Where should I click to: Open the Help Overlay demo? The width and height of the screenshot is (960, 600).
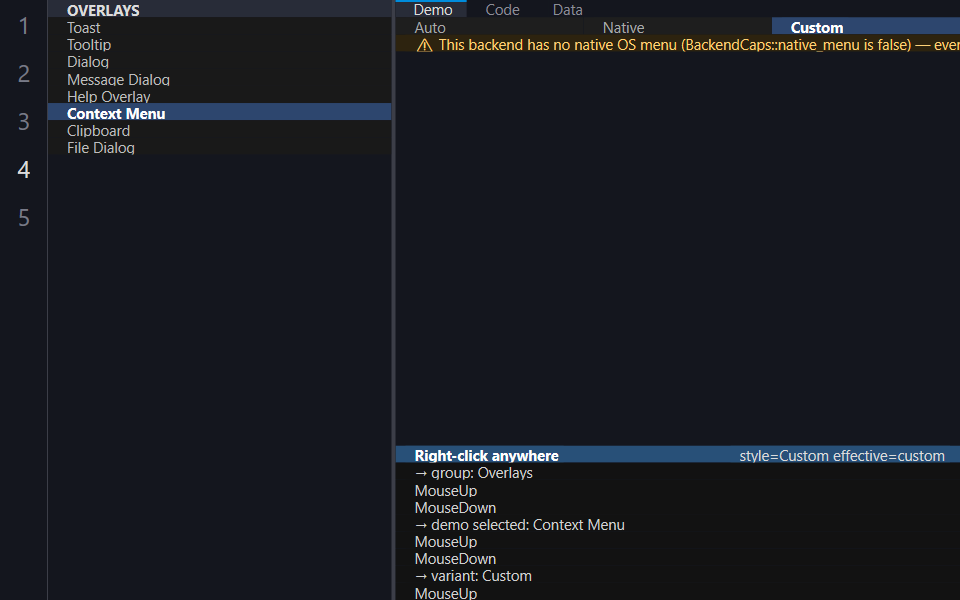pos(219,97)
